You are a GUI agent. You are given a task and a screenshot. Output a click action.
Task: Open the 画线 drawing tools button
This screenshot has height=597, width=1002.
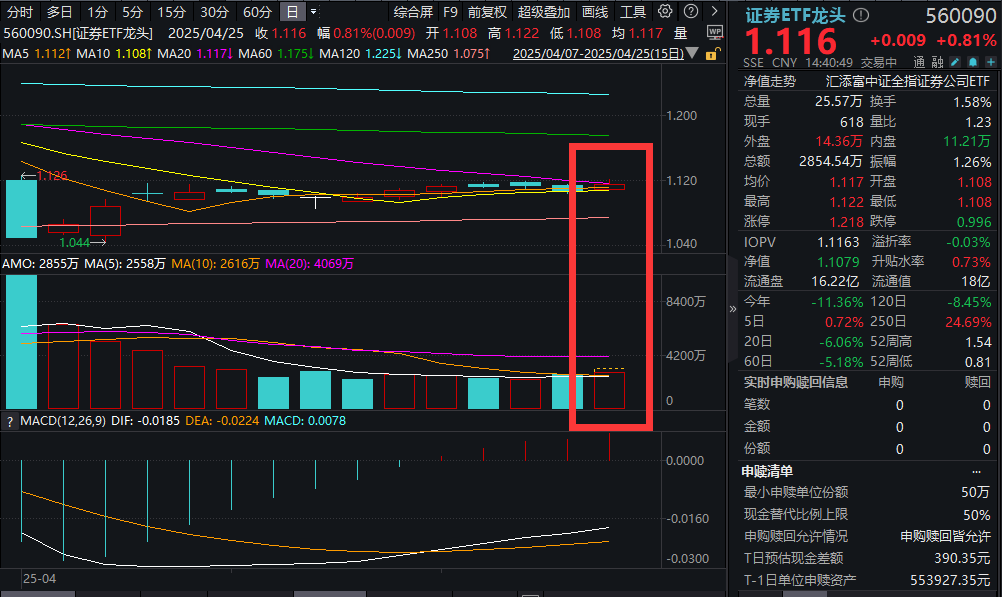(x=595, y=12)
